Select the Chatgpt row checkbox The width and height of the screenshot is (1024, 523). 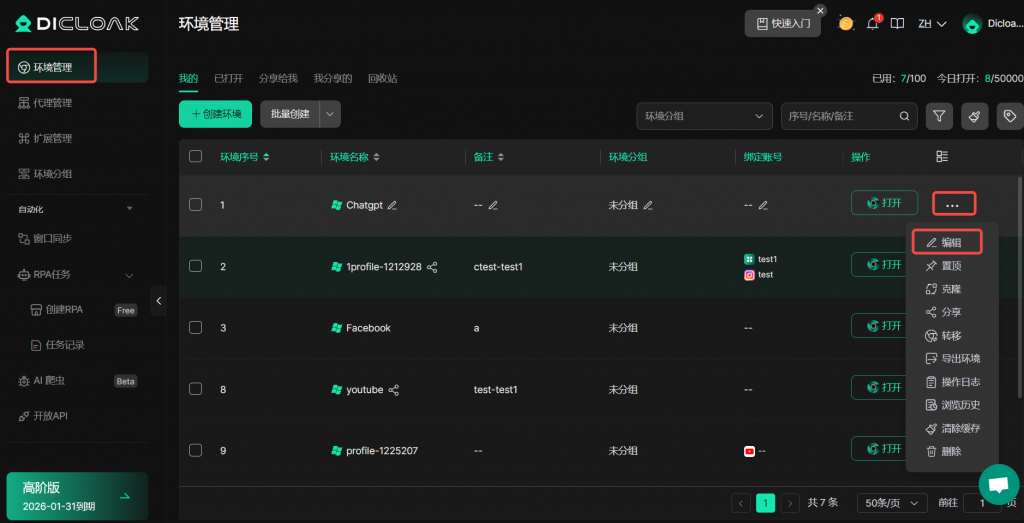[x=196, y=204]
